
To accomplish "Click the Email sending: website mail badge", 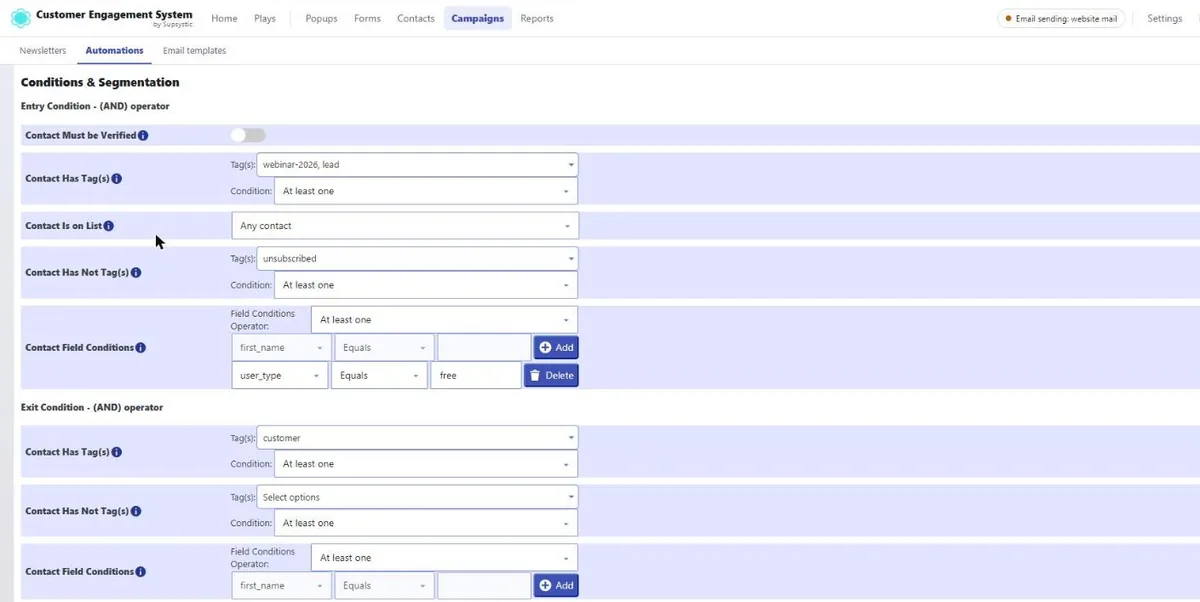I will (x=1061, y=19).
